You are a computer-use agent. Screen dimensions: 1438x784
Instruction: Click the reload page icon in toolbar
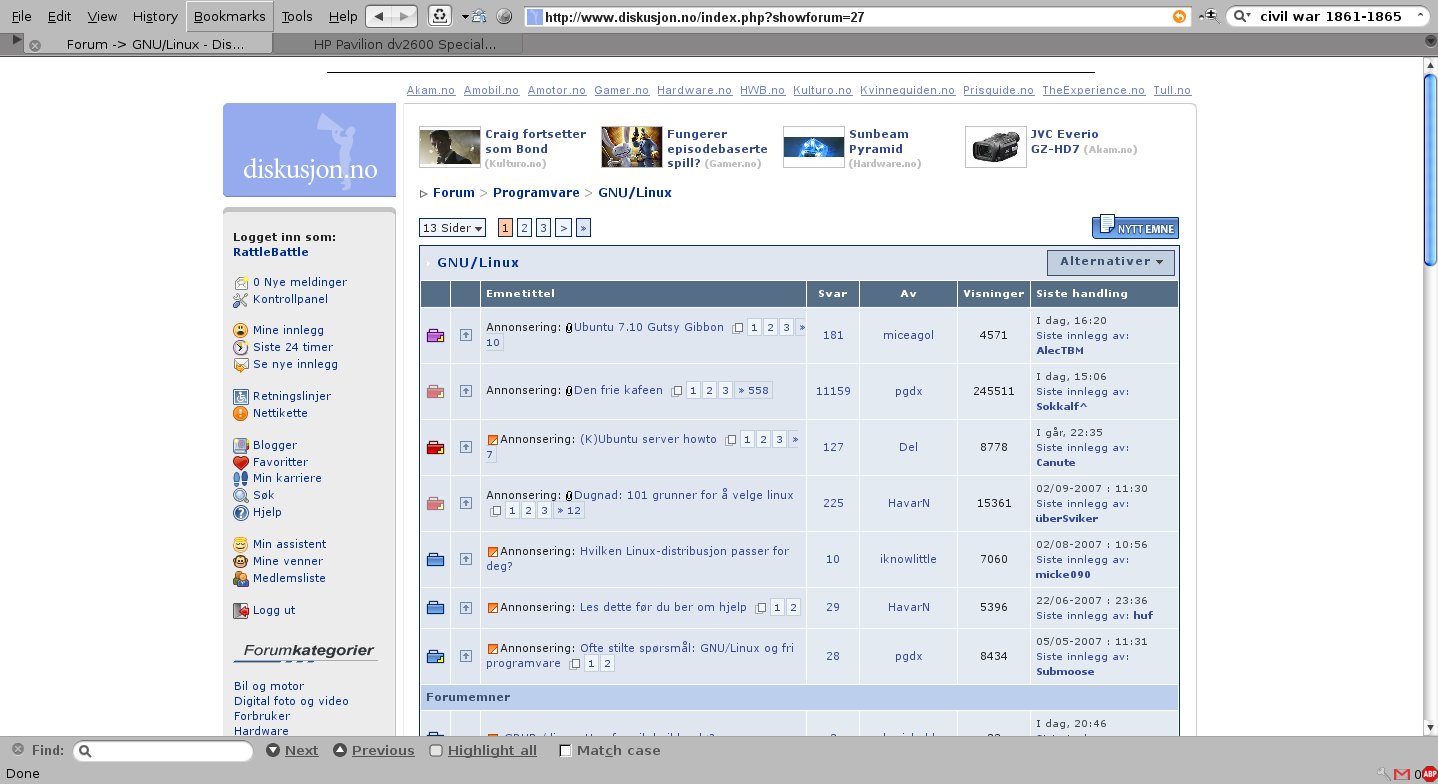pyautogui.click(x=439, y=16)
